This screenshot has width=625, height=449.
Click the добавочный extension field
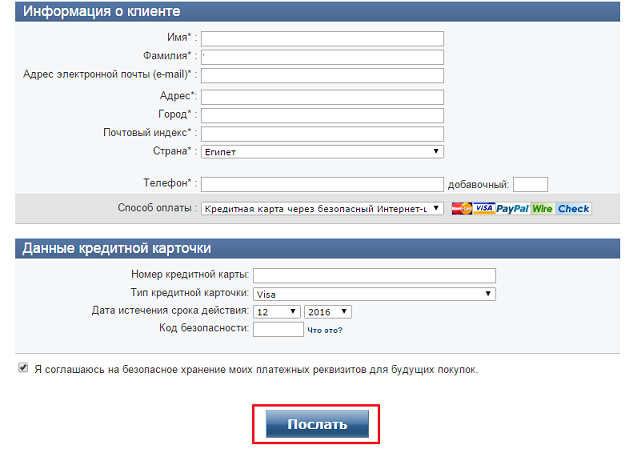[530, 184]
